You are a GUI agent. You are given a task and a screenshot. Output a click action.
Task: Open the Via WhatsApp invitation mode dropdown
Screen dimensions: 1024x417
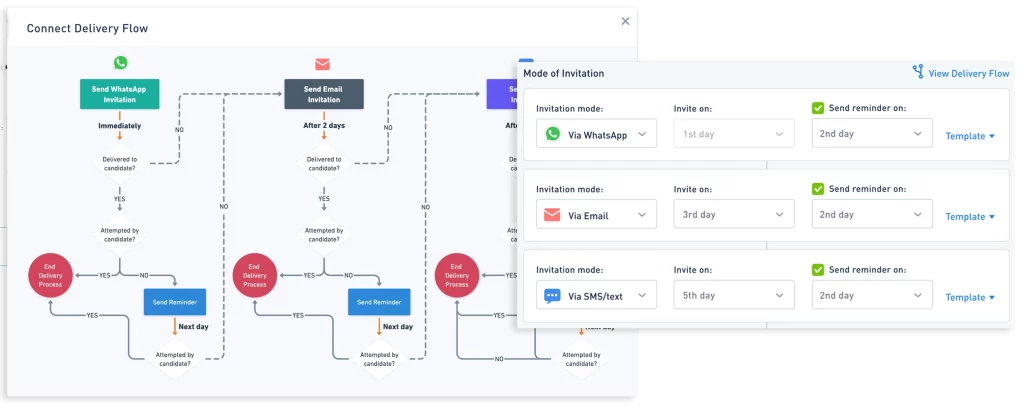[x=596, y=134]
